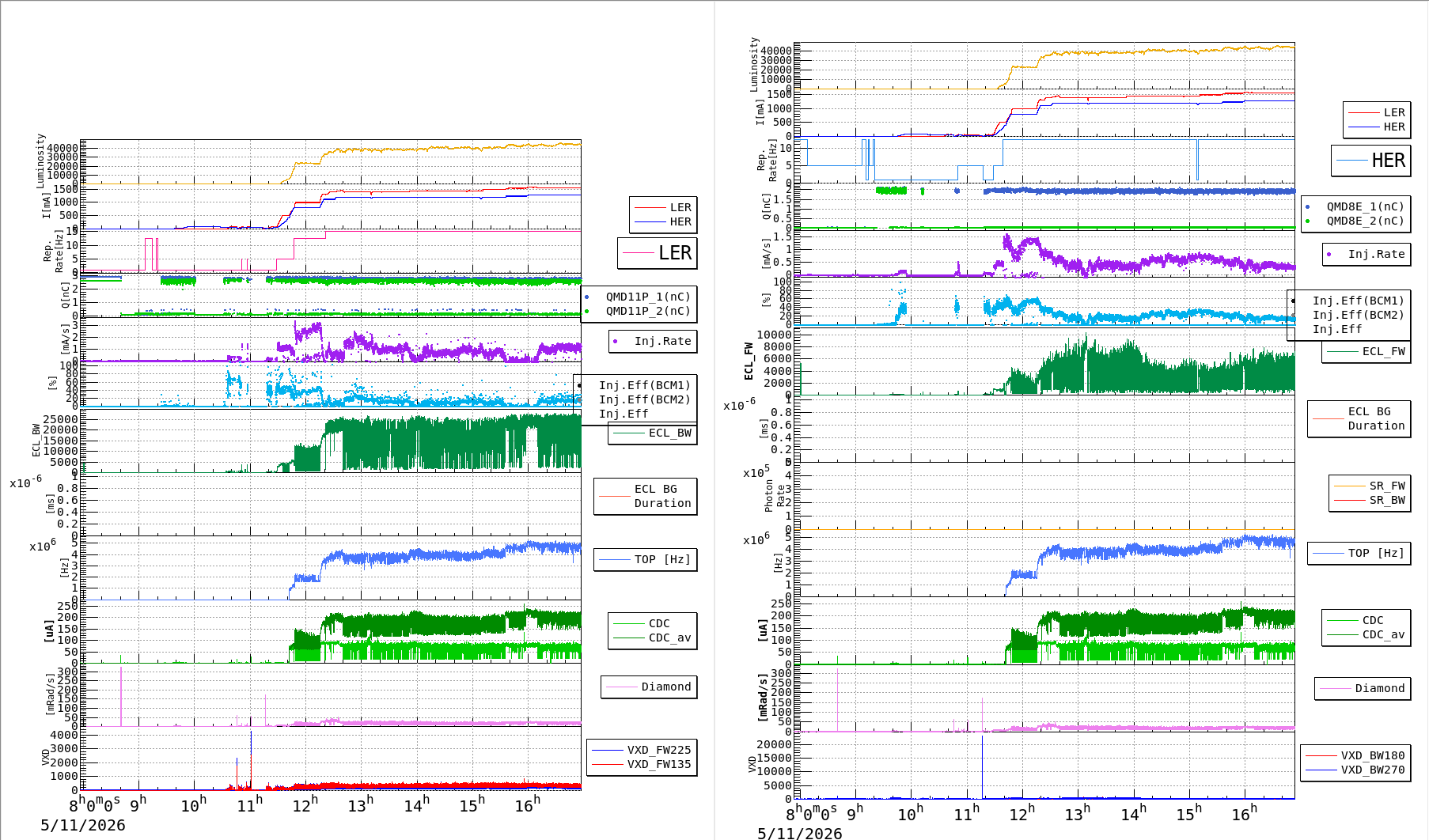
Task: Click the Inj.Rate legend below QMD8E legend
Action: click(1366, 254)
